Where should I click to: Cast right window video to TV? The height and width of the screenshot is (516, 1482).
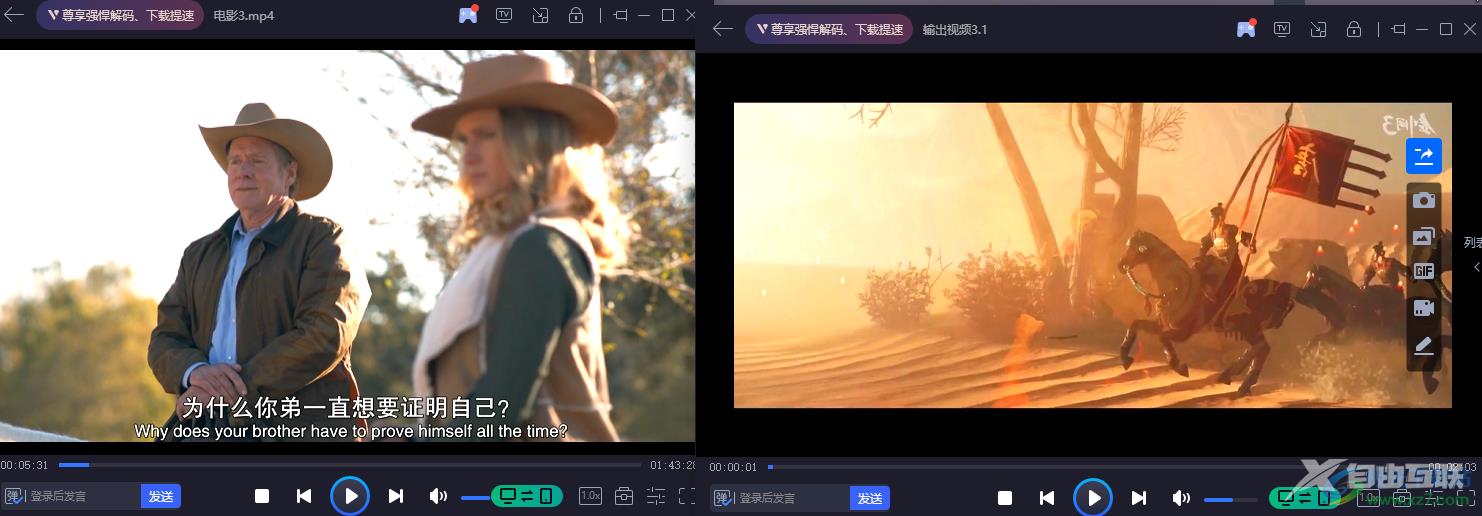click(x=1282, y=29)
